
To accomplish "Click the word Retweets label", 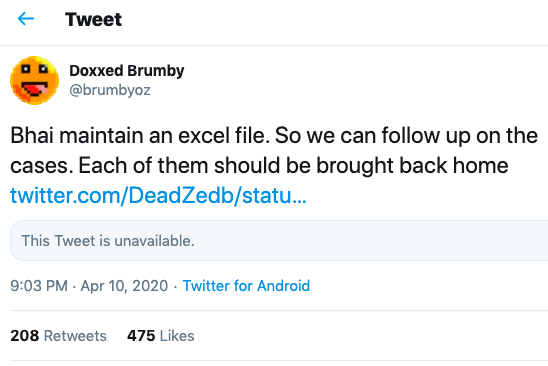I will click(75, 336).
